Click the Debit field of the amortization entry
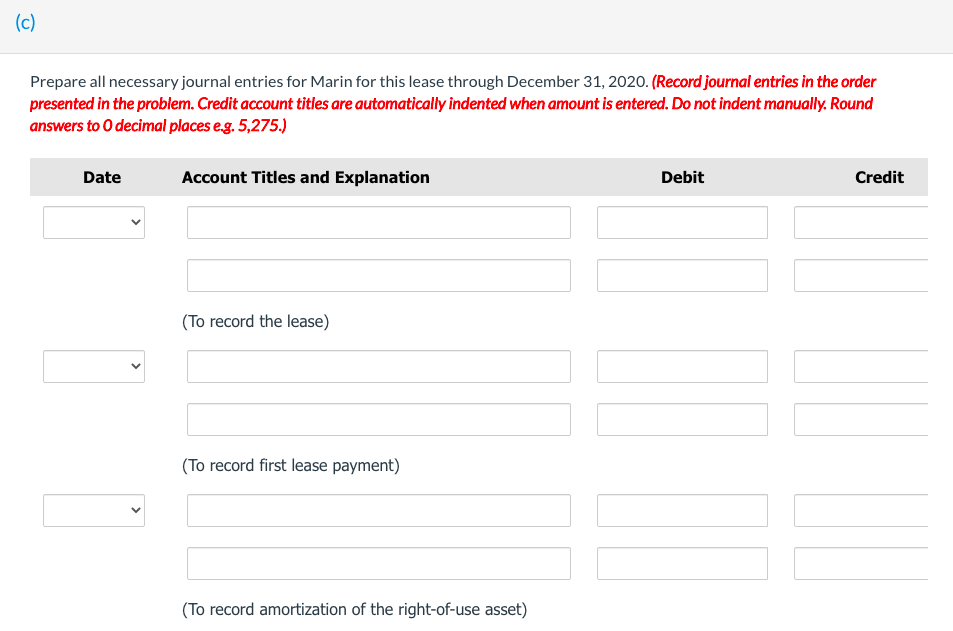Viewport: 953px width, 631px height. (x=681, y=510)
